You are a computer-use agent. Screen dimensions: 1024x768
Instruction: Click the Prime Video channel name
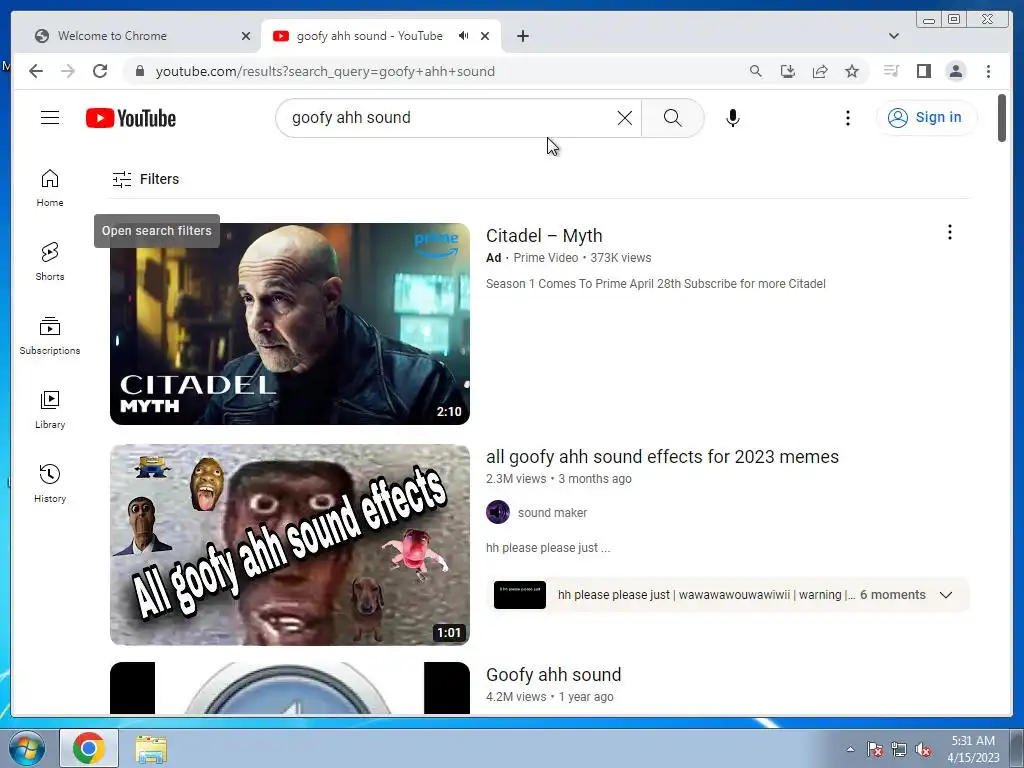pos(545,258)
